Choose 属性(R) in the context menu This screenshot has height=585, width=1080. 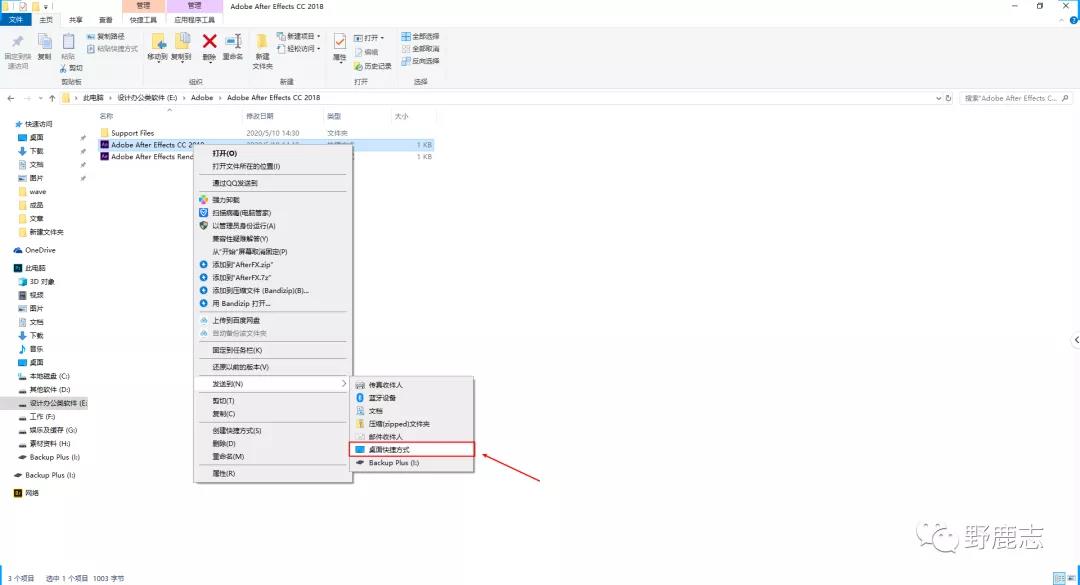point(224,473)
